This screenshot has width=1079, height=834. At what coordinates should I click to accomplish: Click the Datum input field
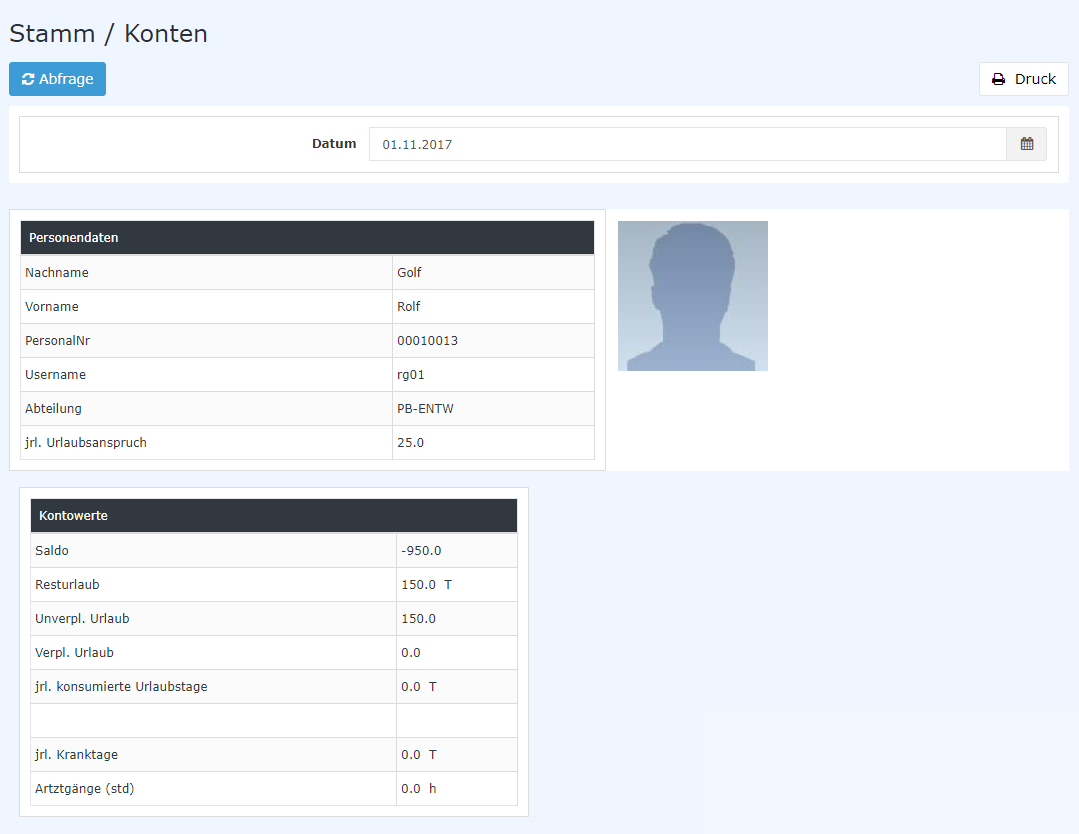pos(687,144)
